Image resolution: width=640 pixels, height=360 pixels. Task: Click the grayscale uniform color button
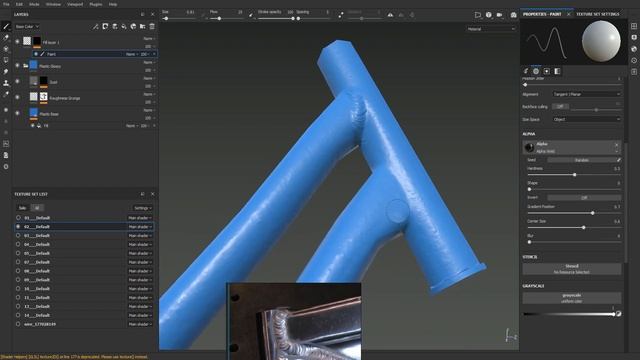tap(572, 298)
